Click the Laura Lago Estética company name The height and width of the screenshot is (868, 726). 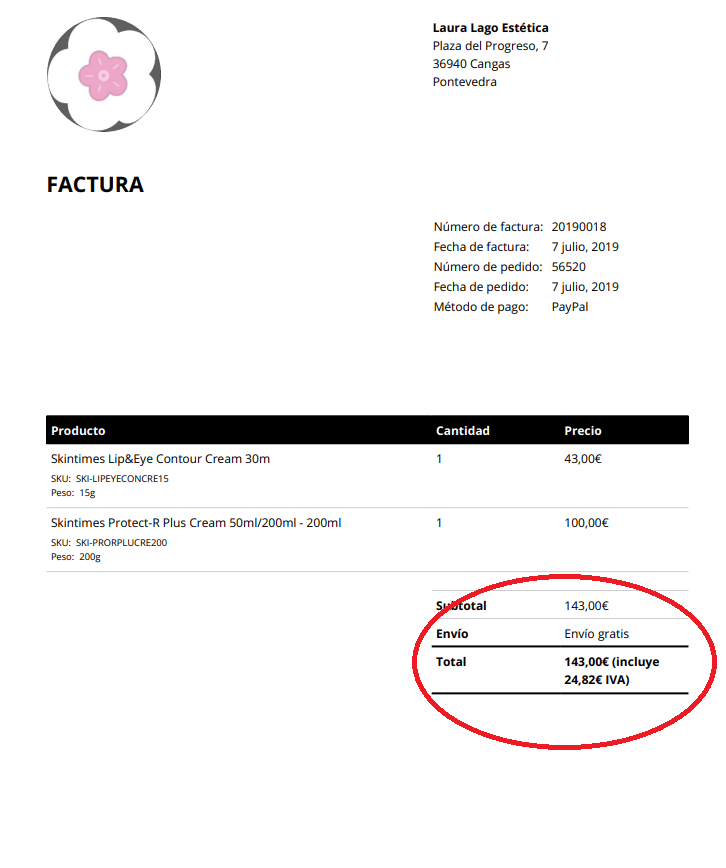pyautogui.click(x=491, y=28)
